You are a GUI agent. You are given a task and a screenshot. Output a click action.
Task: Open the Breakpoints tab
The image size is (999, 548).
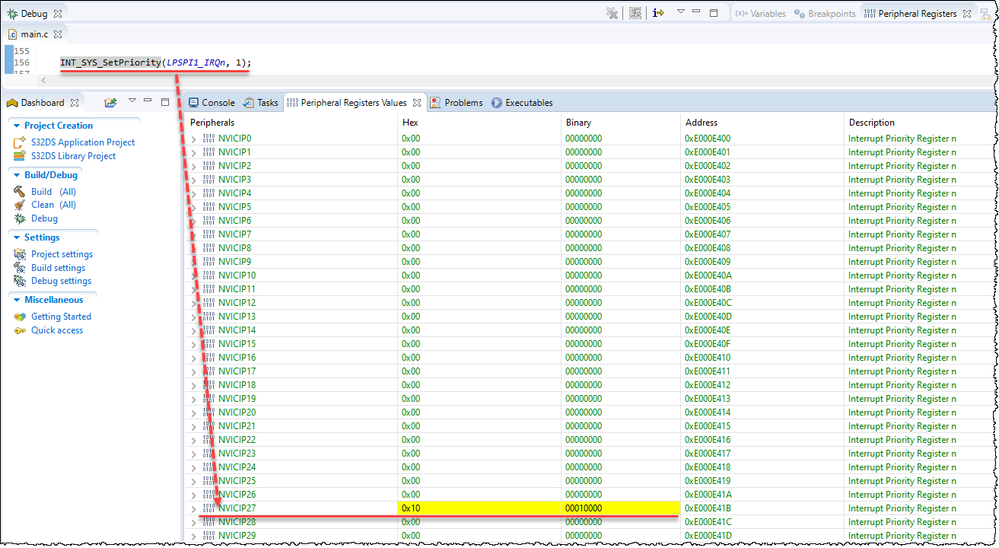824,13
